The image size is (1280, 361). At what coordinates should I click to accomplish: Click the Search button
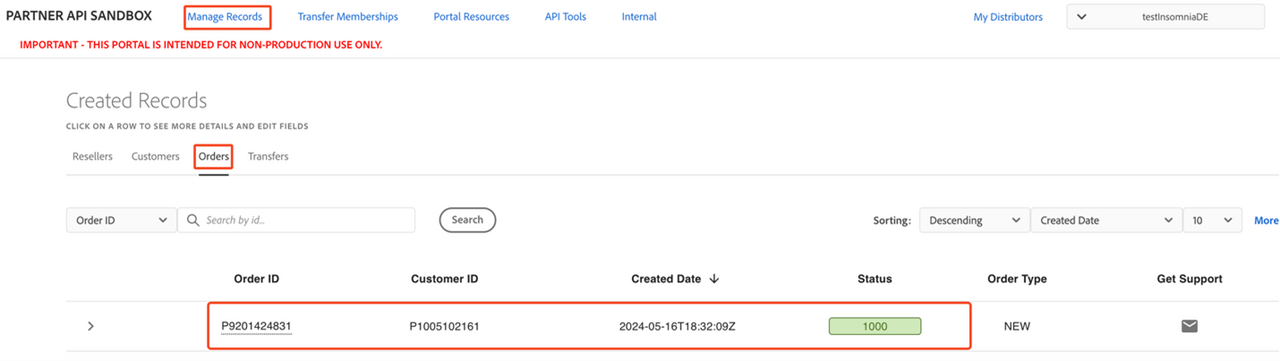(467, 220)
